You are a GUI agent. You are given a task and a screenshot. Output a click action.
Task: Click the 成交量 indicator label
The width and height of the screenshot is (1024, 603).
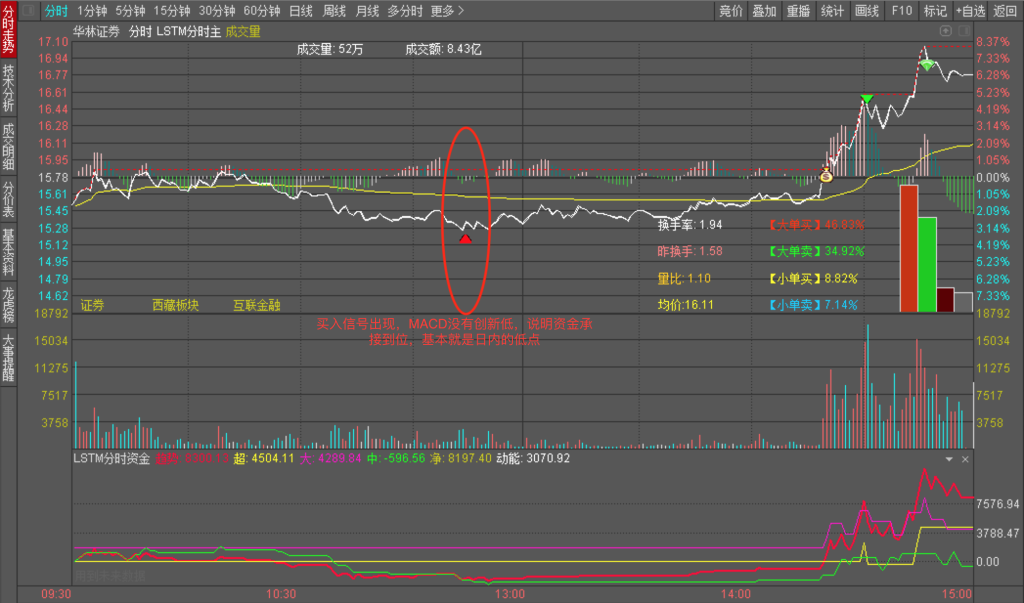pyautogui.click(x=243, y=31)
